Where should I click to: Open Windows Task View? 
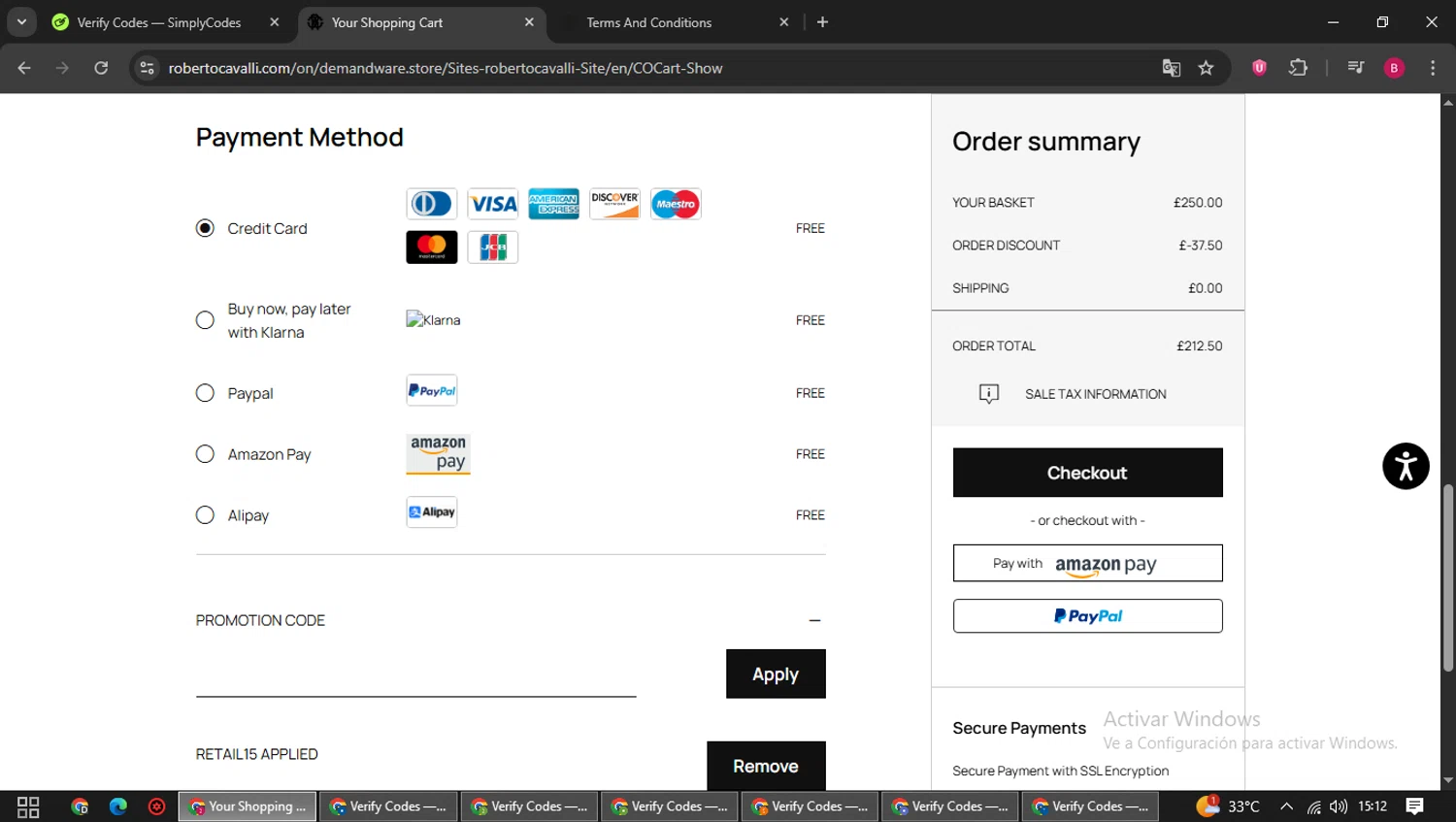(x=28, y=806)
